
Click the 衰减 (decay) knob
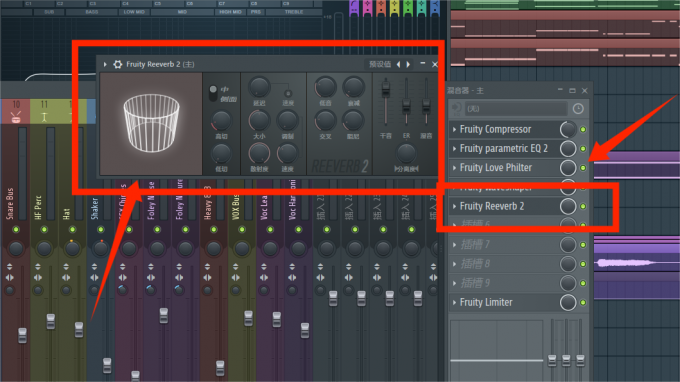click(353, 87)
